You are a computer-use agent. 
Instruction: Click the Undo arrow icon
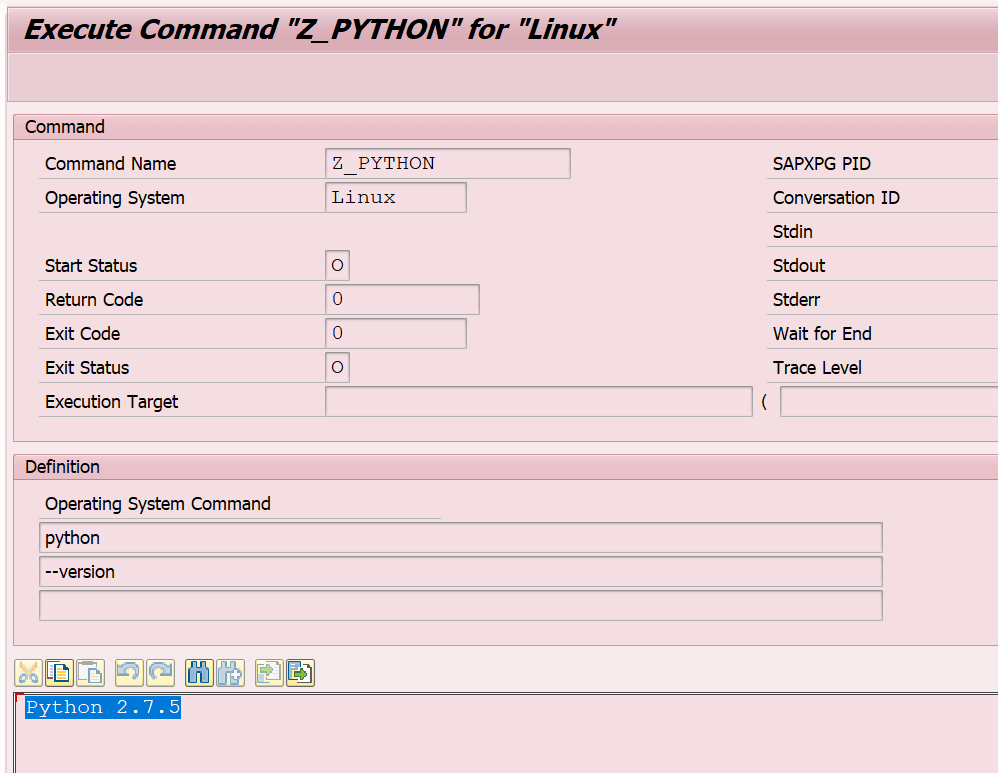click(129, 673)
